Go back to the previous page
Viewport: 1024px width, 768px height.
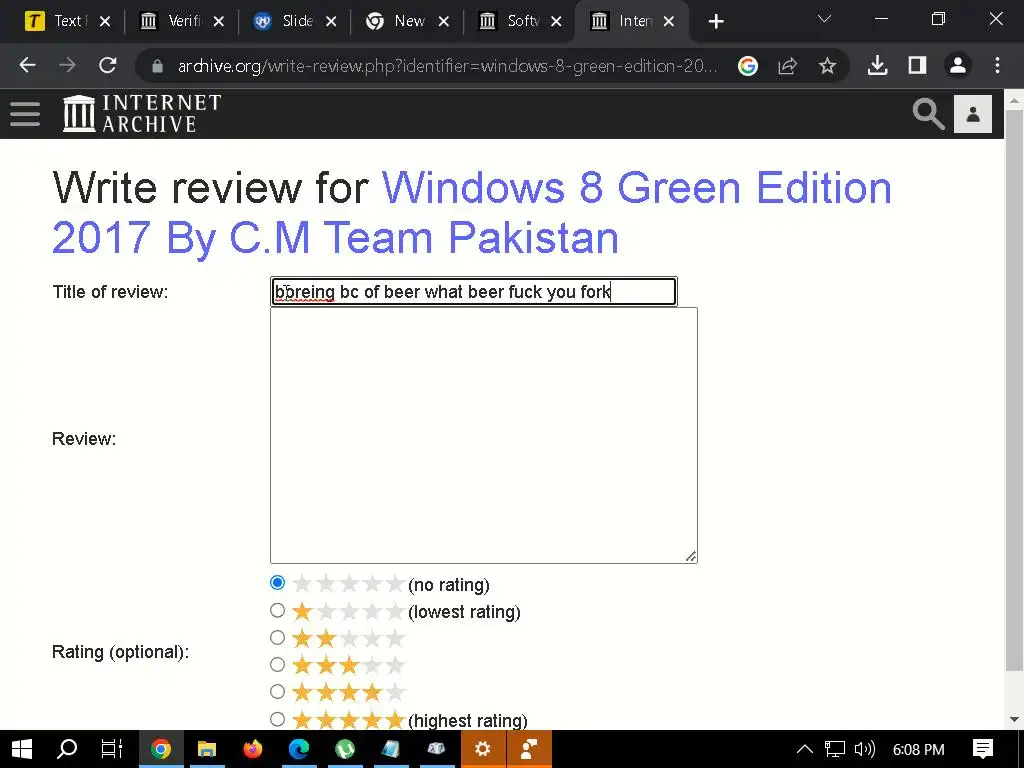(27, 65)
